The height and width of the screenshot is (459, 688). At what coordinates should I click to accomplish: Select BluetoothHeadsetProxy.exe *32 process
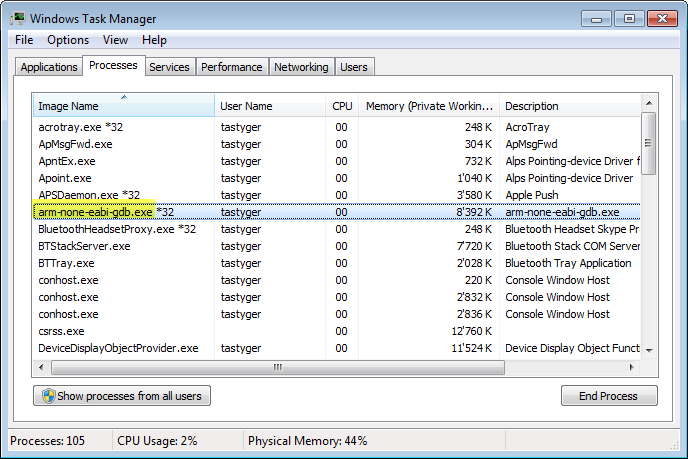(x=337, y=229)
